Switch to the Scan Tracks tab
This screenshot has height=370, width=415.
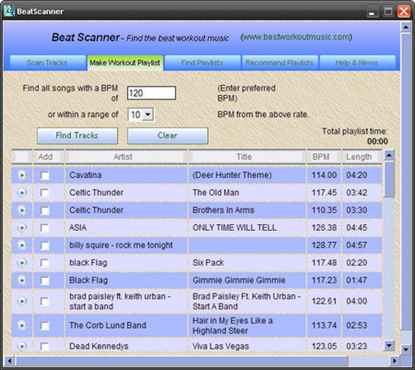[47, 63]
